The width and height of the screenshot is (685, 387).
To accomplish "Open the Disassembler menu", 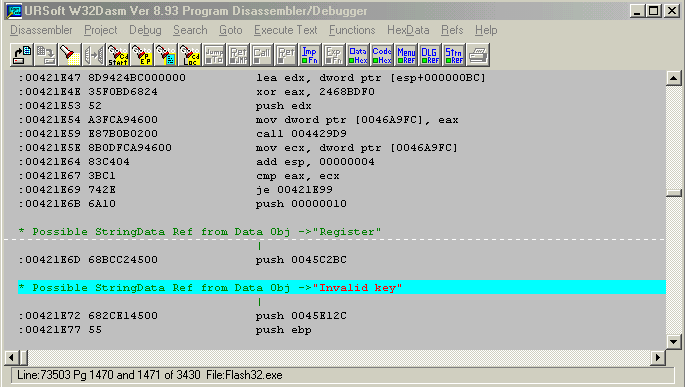I will point(41,30).
